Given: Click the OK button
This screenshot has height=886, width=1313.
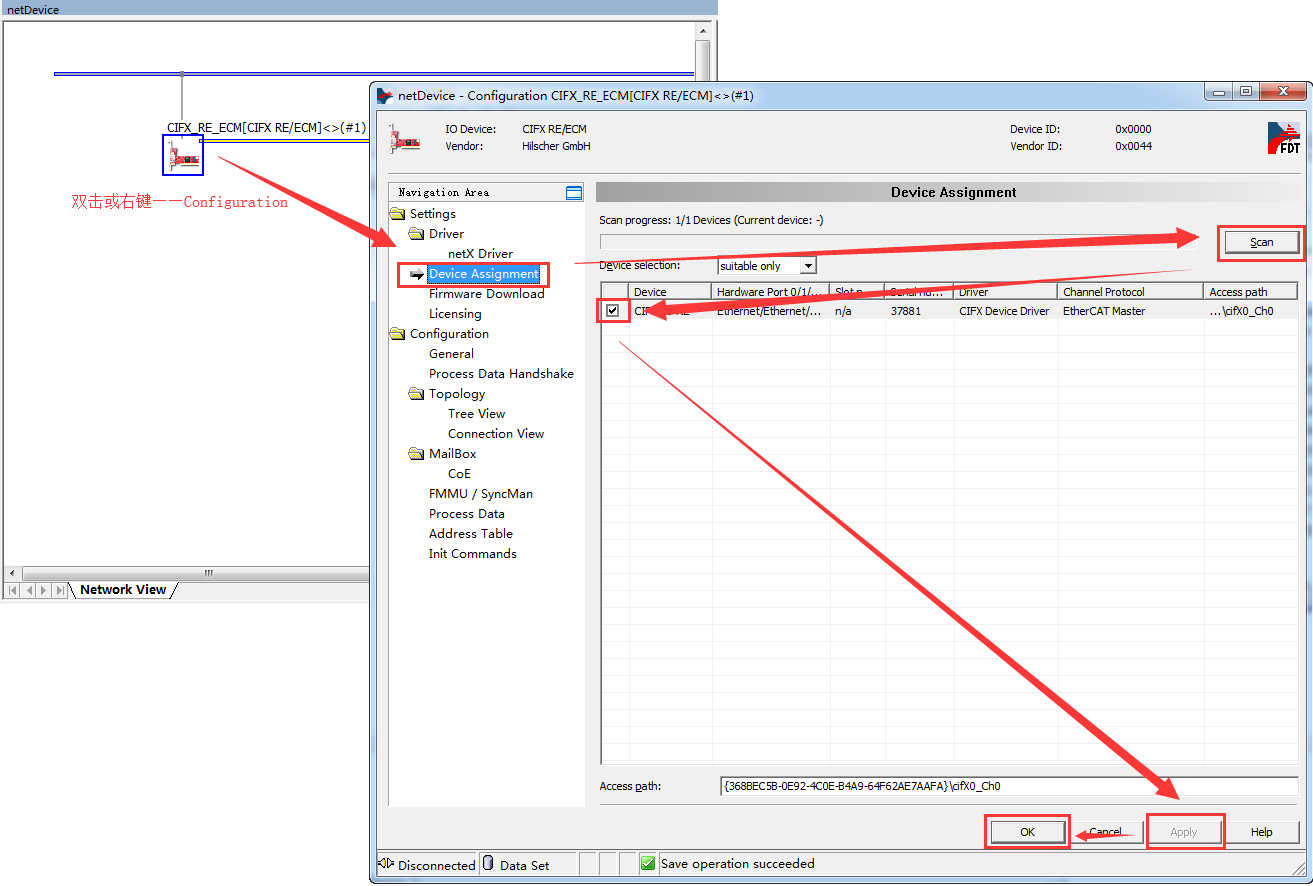Looking at the screenshot, I should tap(1028, 832).
